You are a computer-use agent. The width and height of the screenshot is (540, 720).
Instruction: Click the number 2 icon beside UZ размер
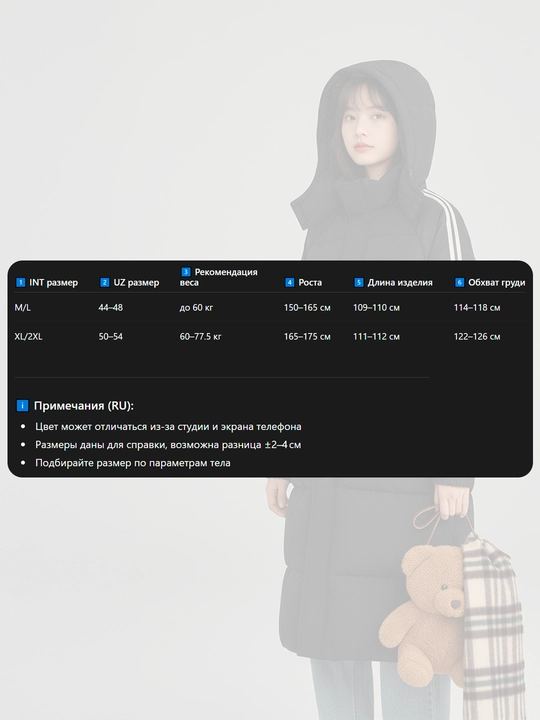pyautogui.click(x=105, y=282)
